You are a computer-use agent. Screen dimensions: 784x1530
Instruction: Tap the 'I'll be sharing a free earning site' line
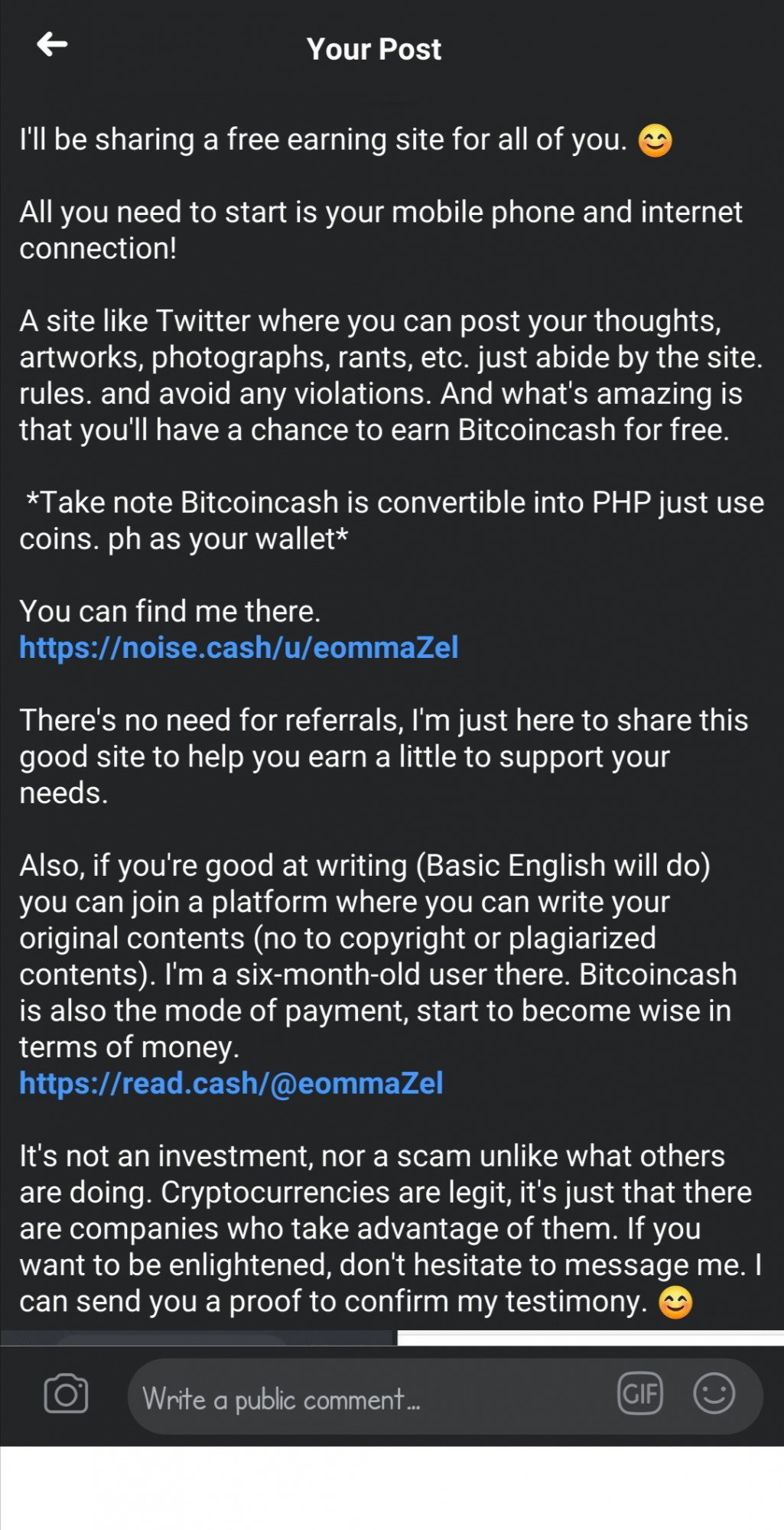324,140
